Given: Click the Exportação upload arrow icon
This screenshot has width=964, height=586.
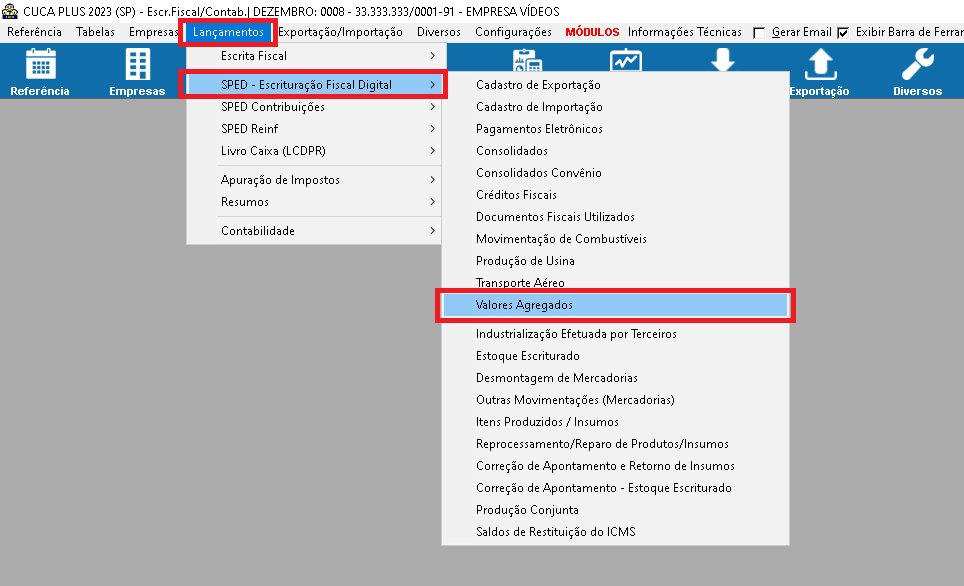Looking at the screenshot, I should tap(820, 64).
